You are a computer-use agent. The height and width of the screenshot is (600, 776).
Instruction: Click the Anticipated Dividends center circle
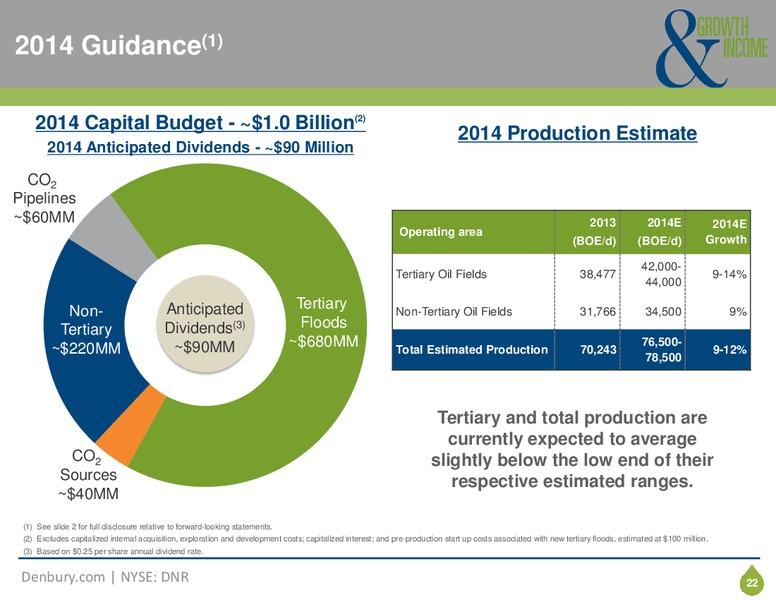click(x=205, y=324)
